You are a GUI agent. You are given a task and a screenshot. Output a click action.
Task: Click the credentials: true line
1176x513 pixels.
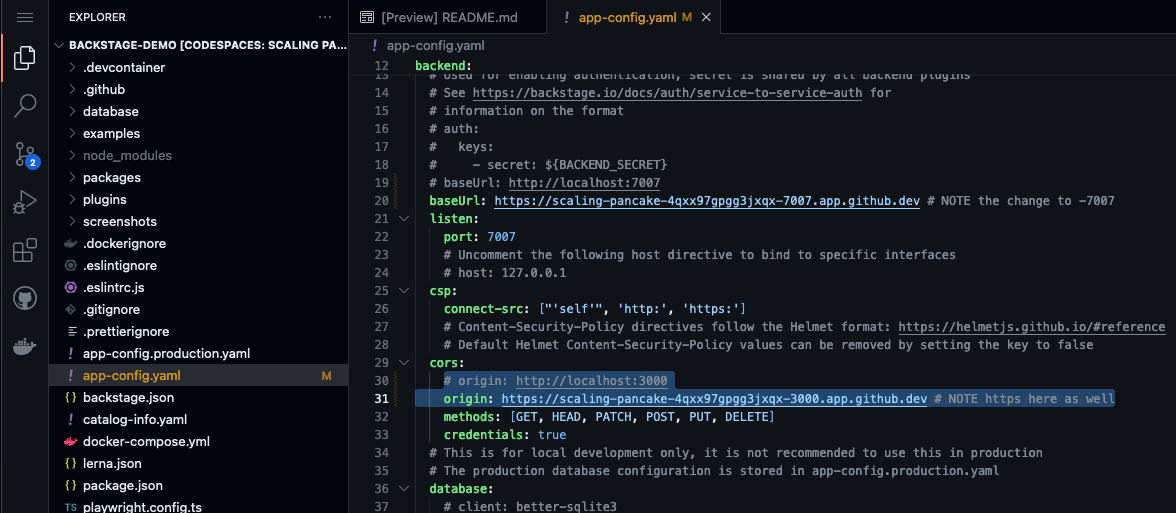click(505, 434)
